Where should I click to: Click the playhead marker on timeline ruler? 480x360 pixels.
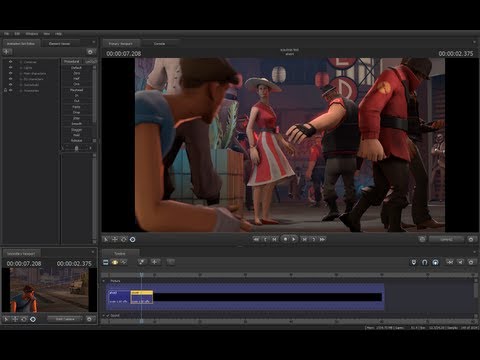141,275
